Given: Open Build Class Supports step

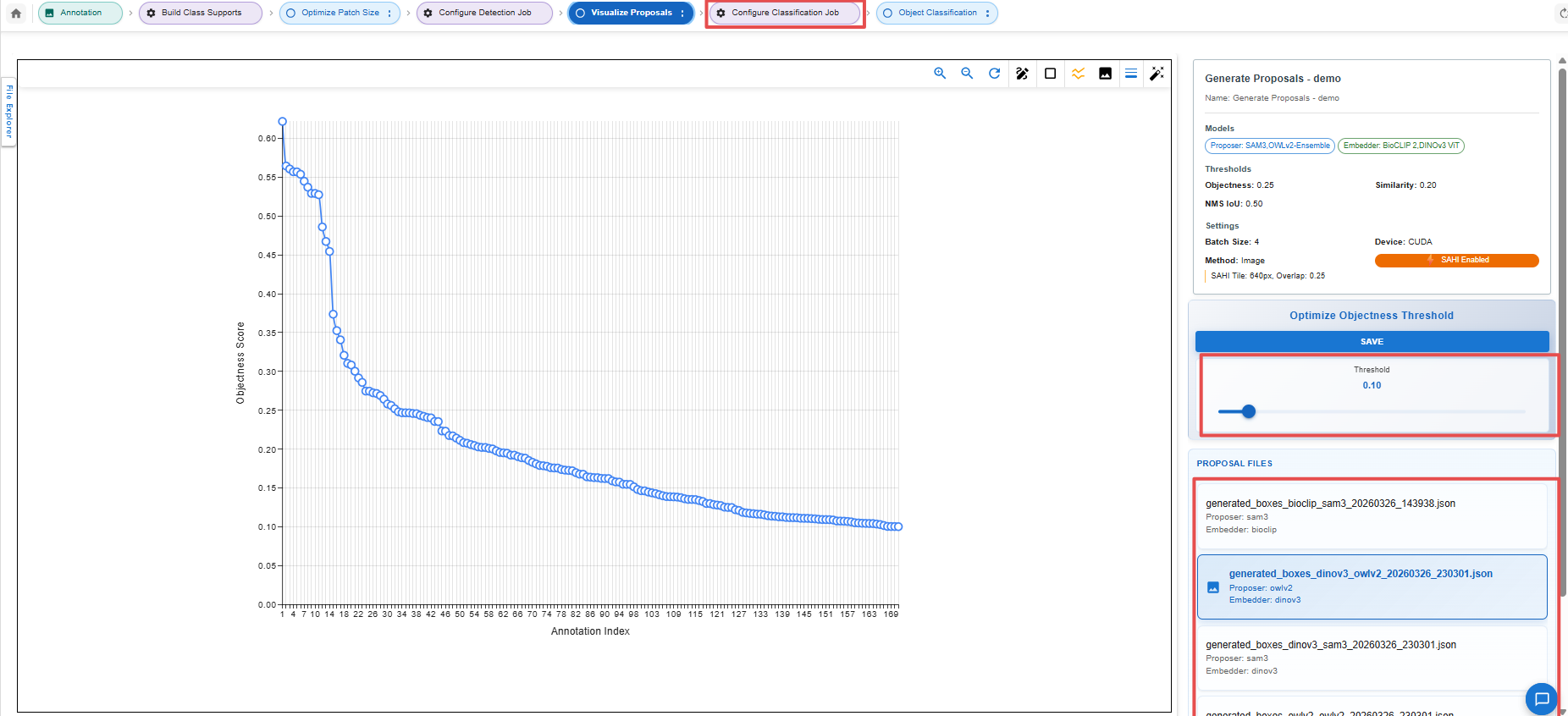Looking at the screenshot, I should [x=201, y=13].
